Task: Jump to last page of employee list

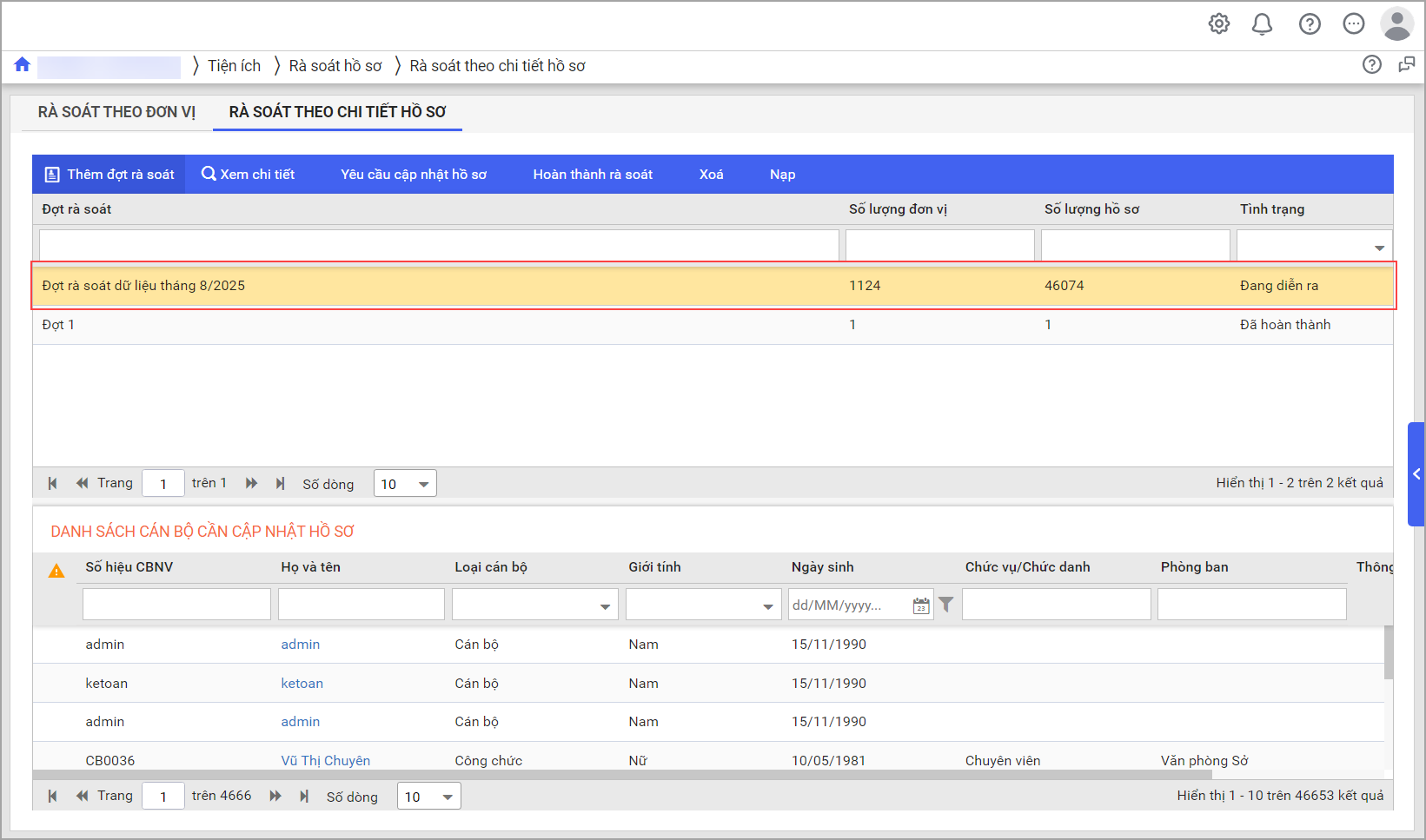Action: tap(304, 796)
